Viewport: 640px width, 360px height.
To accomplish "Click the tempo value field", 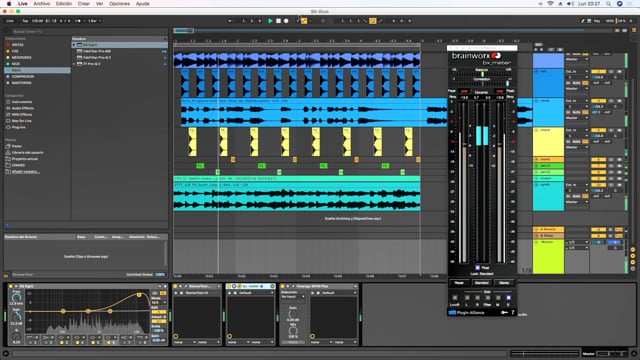I will point(38,21).
